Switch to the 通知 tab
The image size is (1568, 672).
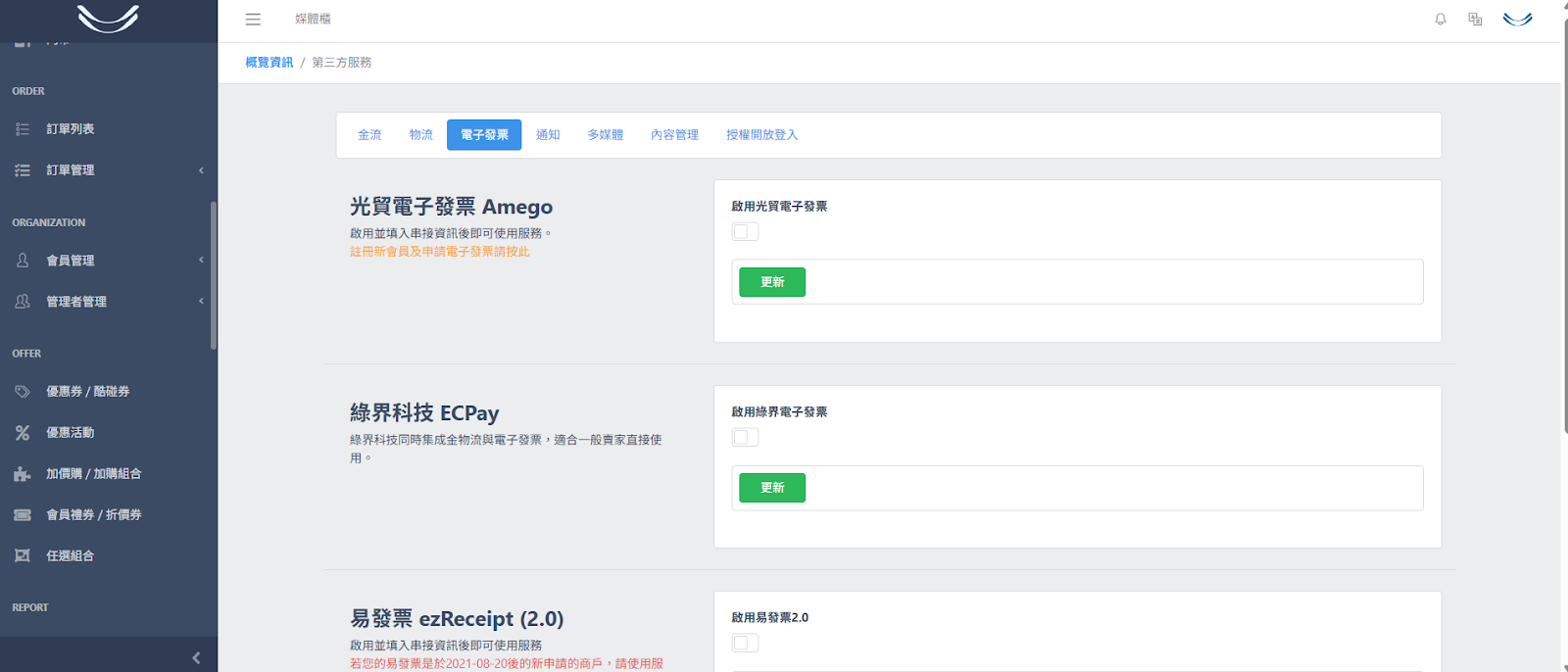548,135
